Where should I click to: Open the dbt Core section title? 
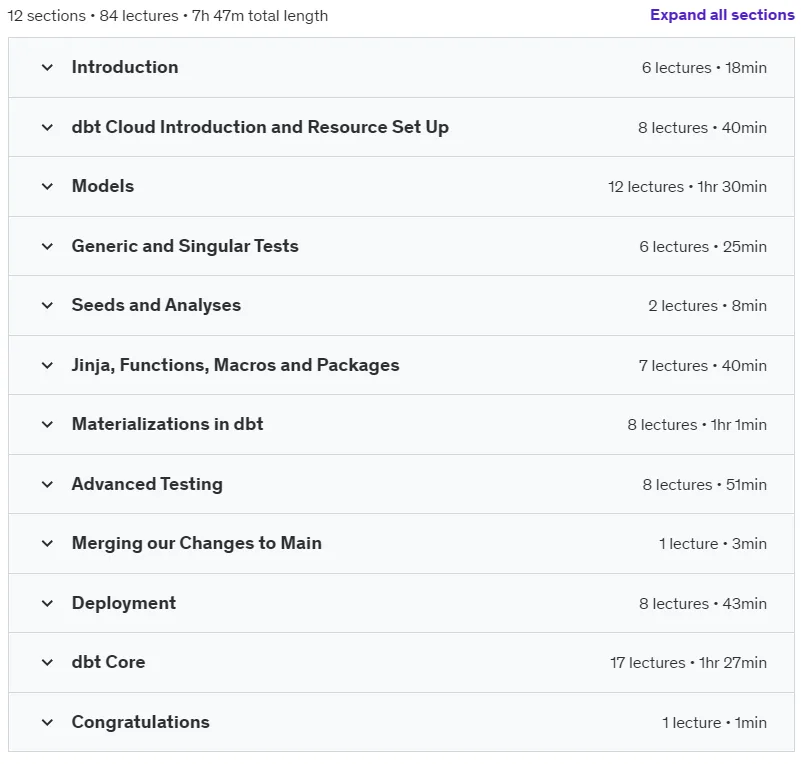tap(108, 662)
